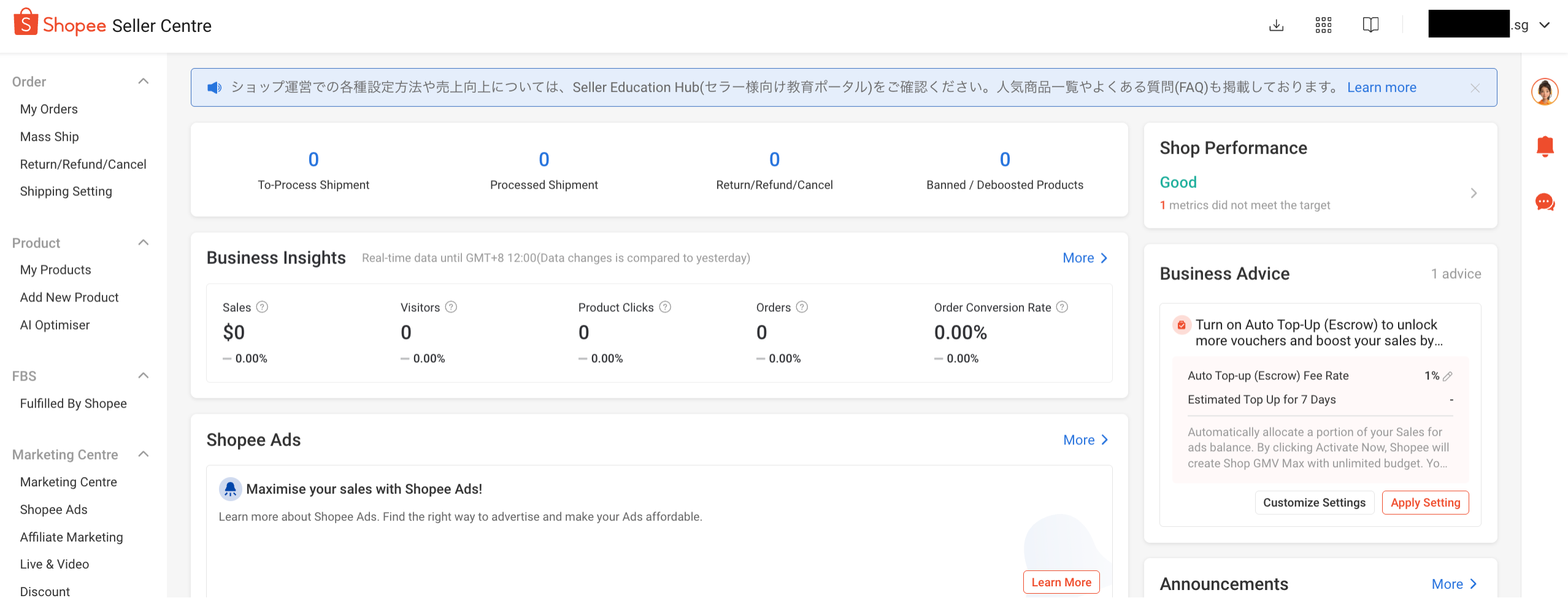This screenshot has height=598, width=1568.
Task: Show info tooltip for Orders
Action: pyautogui.click(x=802, y=307)
